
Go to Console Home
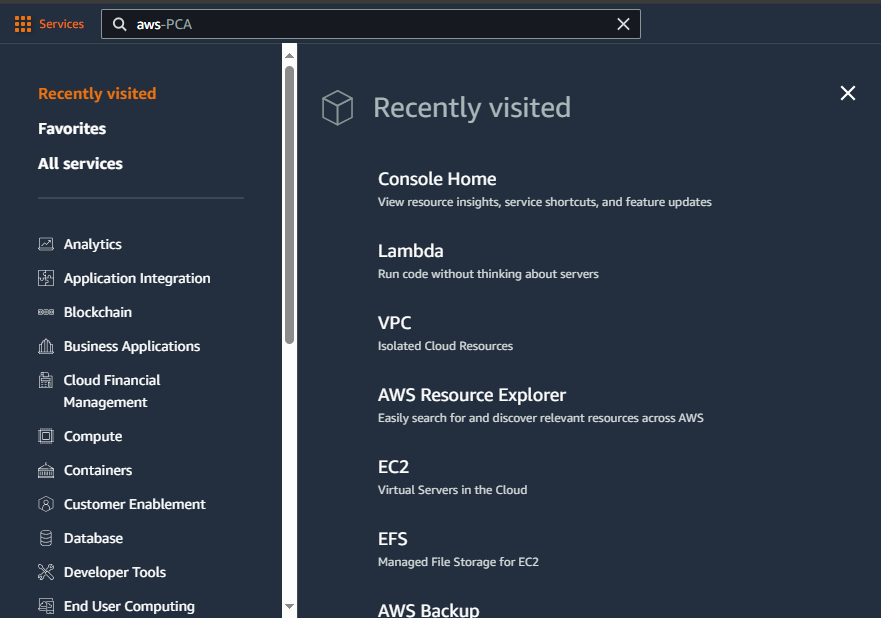click(437, 179)
